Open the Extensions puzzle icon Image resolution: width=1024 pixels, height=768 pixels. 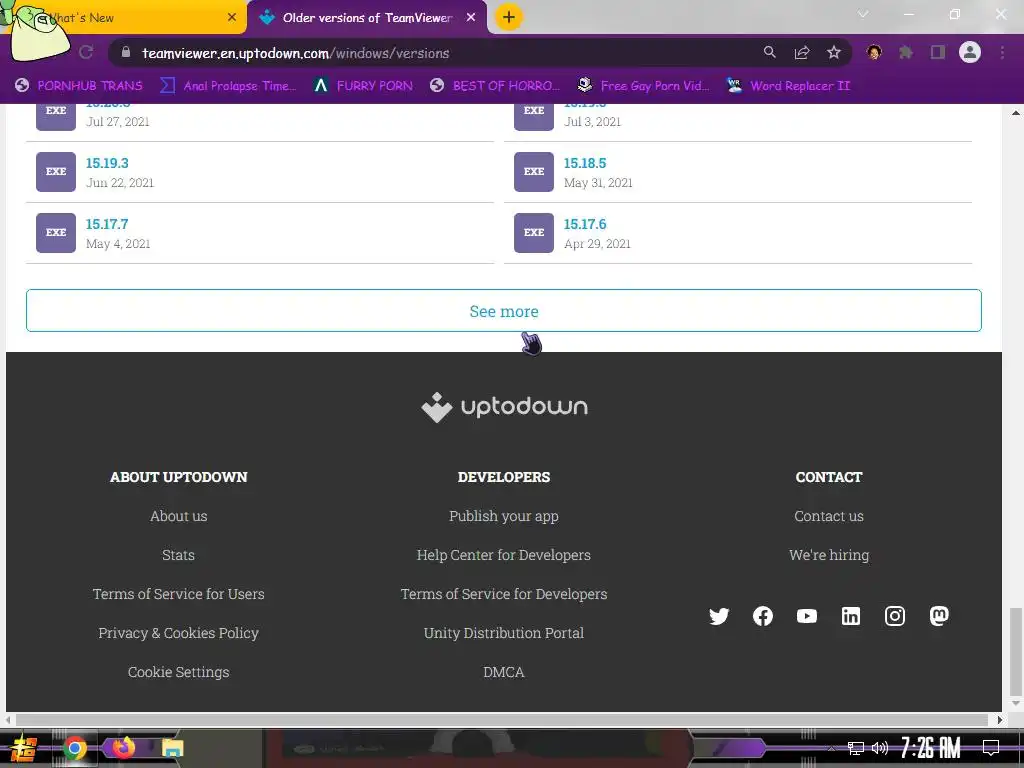906,52
